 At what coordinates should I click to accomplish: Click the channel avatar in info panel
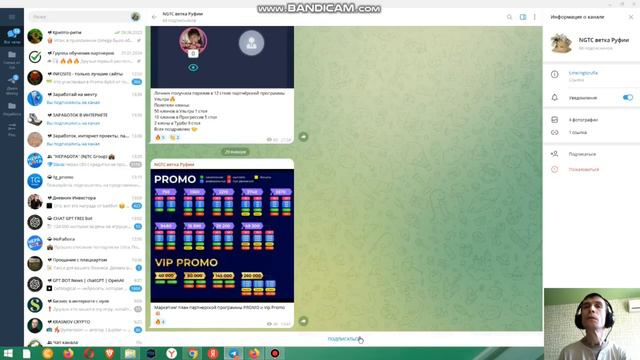pos(561,44)
